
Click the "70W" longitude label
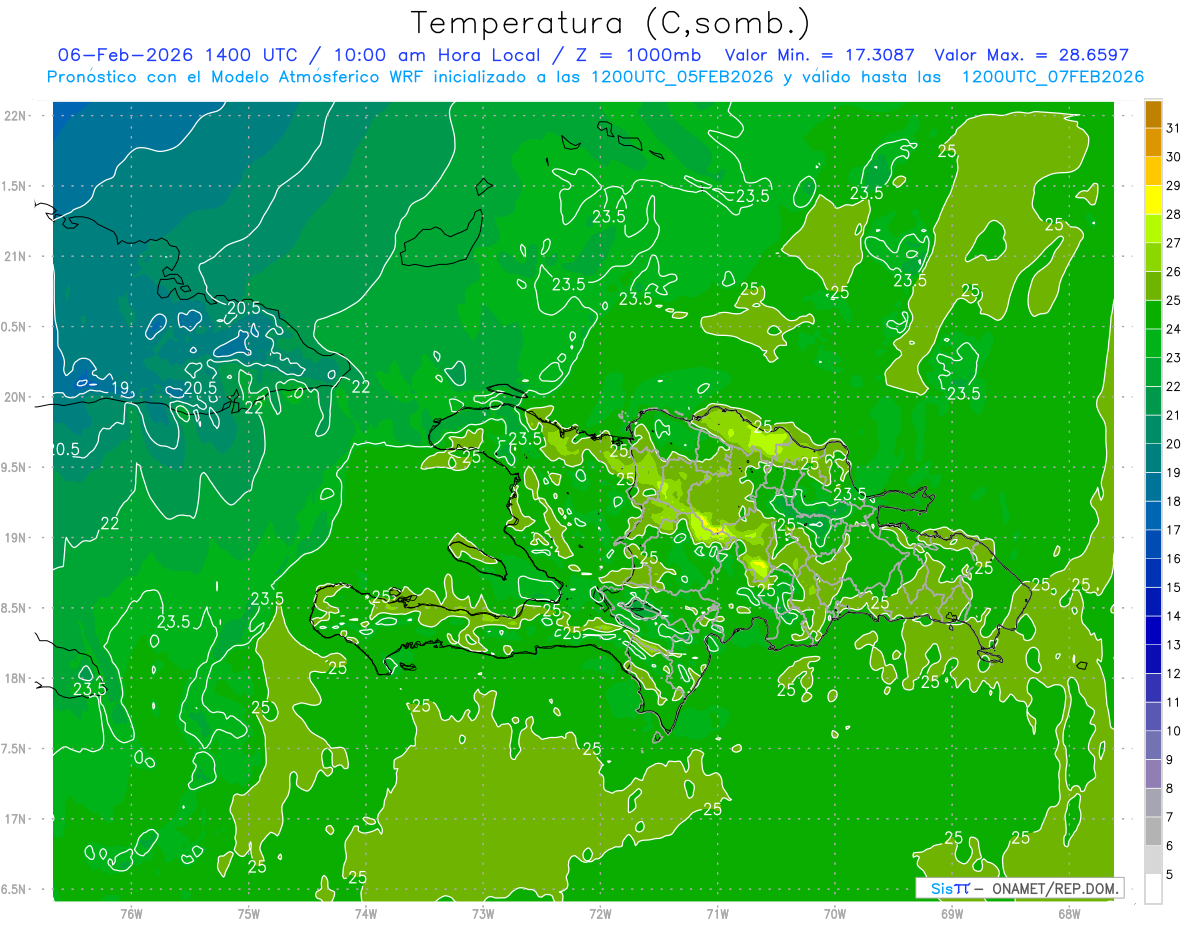pyautogui.click(x=835, y=914)
